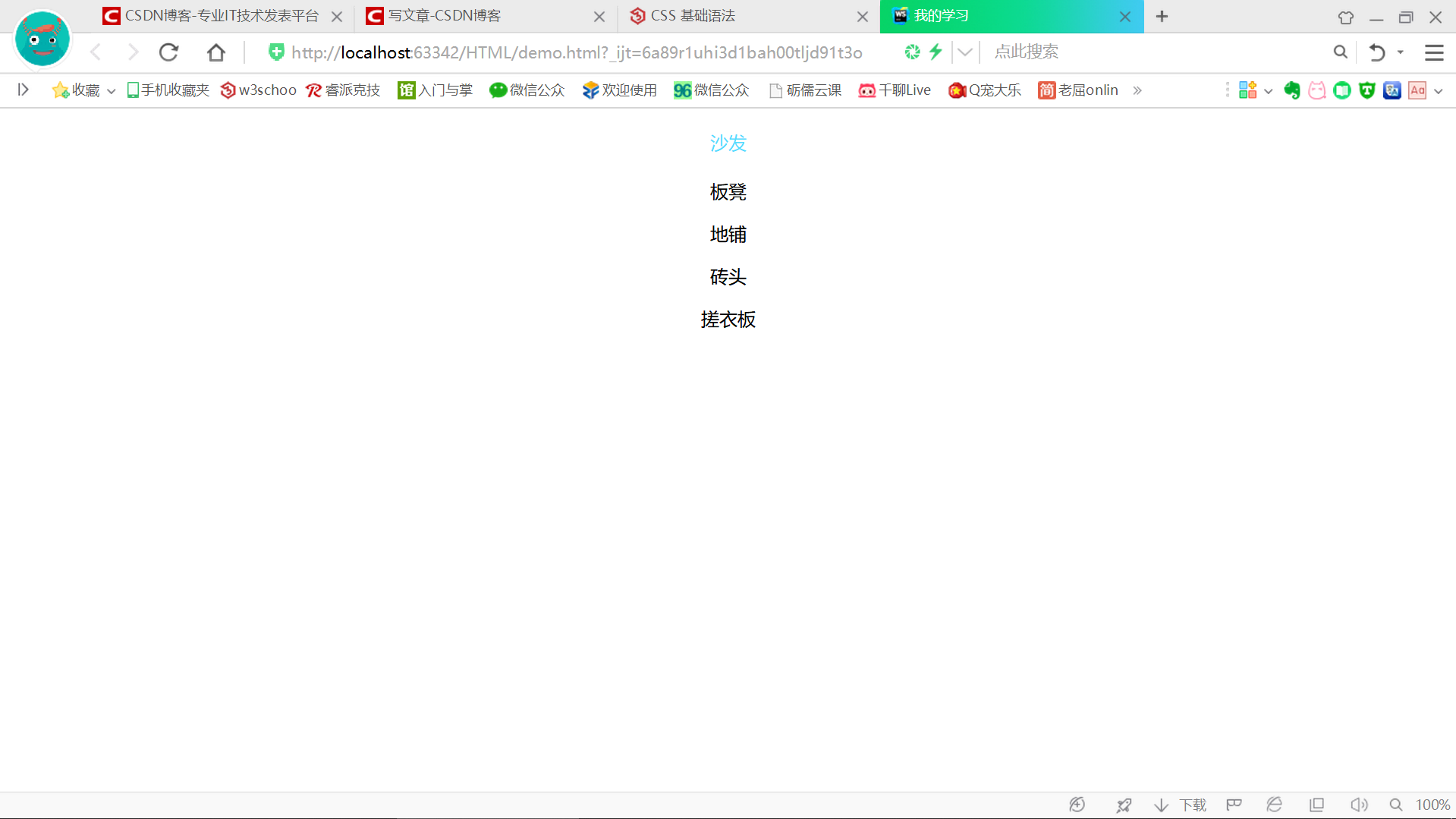Open the 下载 download manager in status bar
The image size is (1456, 819).
1191,805
